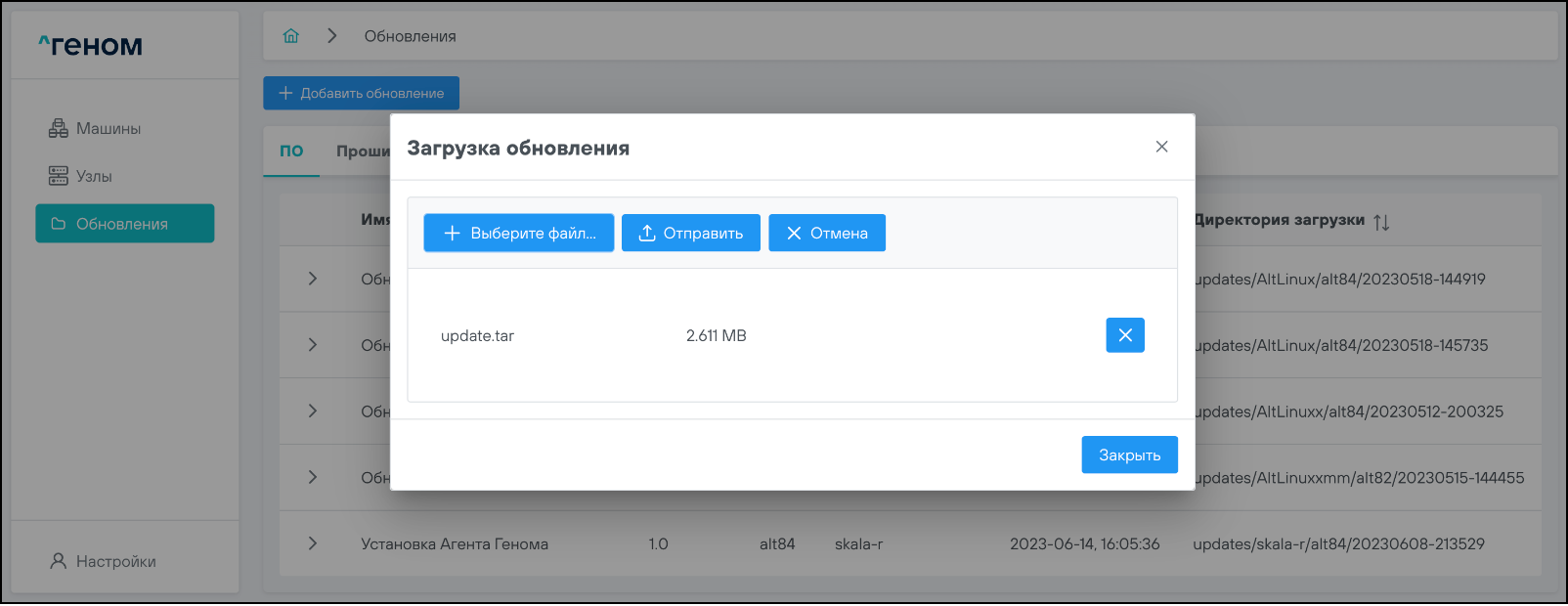Screen dimensions: 1568x606
Task: Expand the third update row chevron
Action: click(313, 411)
